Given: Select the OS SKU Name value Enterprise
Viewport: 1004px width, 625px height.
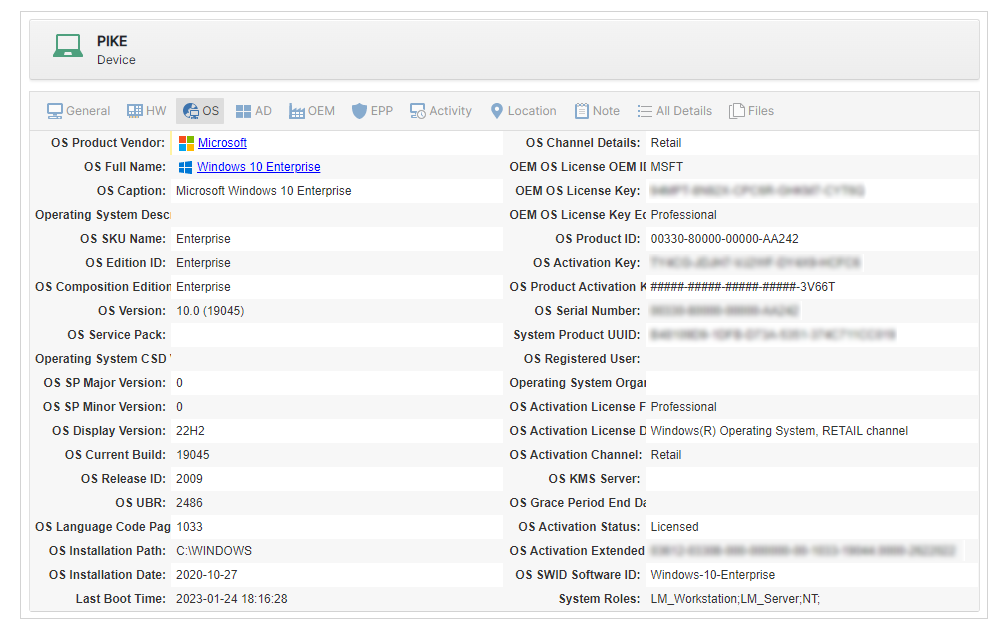Looking at the screenshot, I should (203, 239).
